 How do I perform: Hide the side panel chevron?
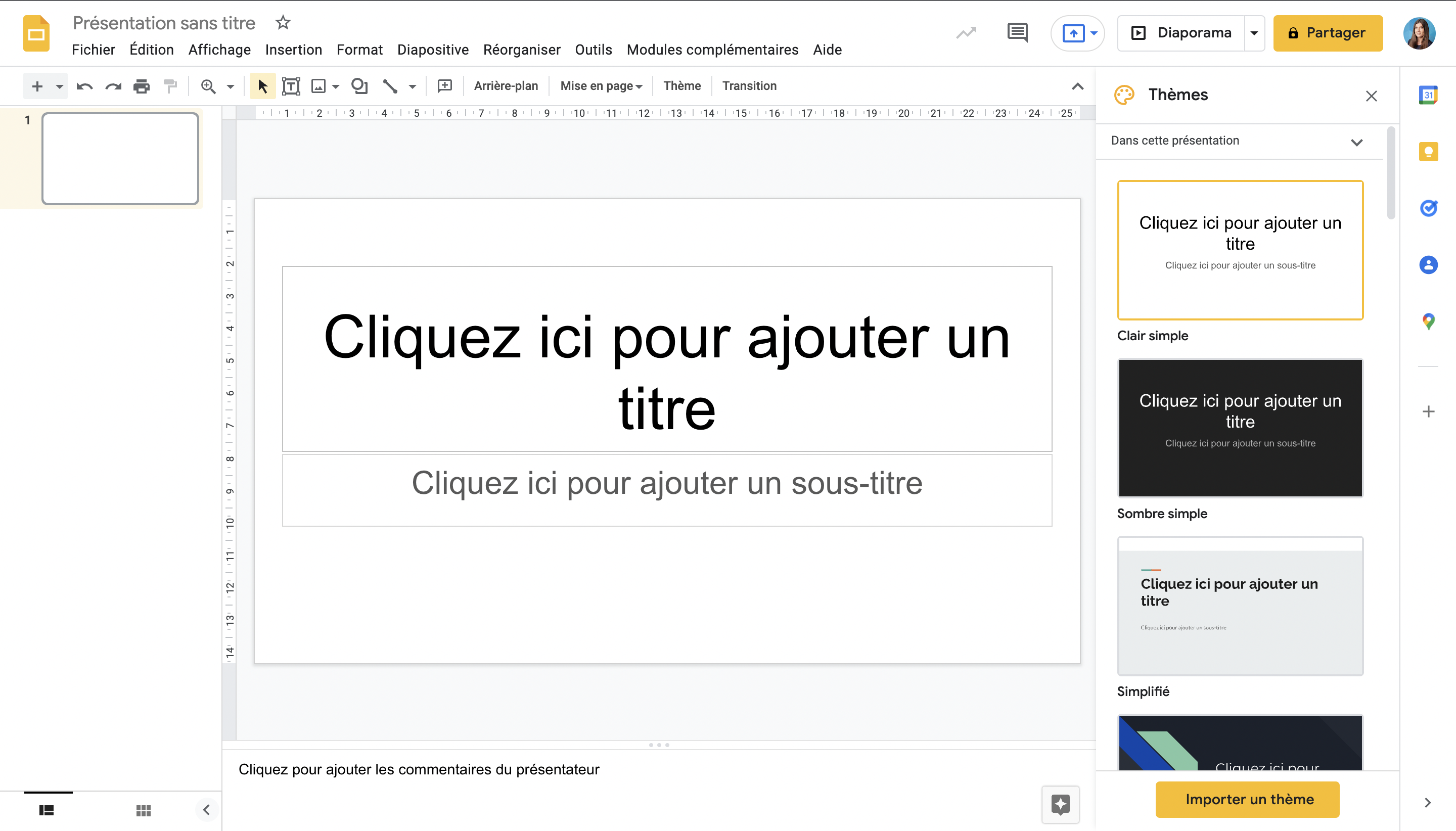pyautogui.click(x=1428, y=803)
